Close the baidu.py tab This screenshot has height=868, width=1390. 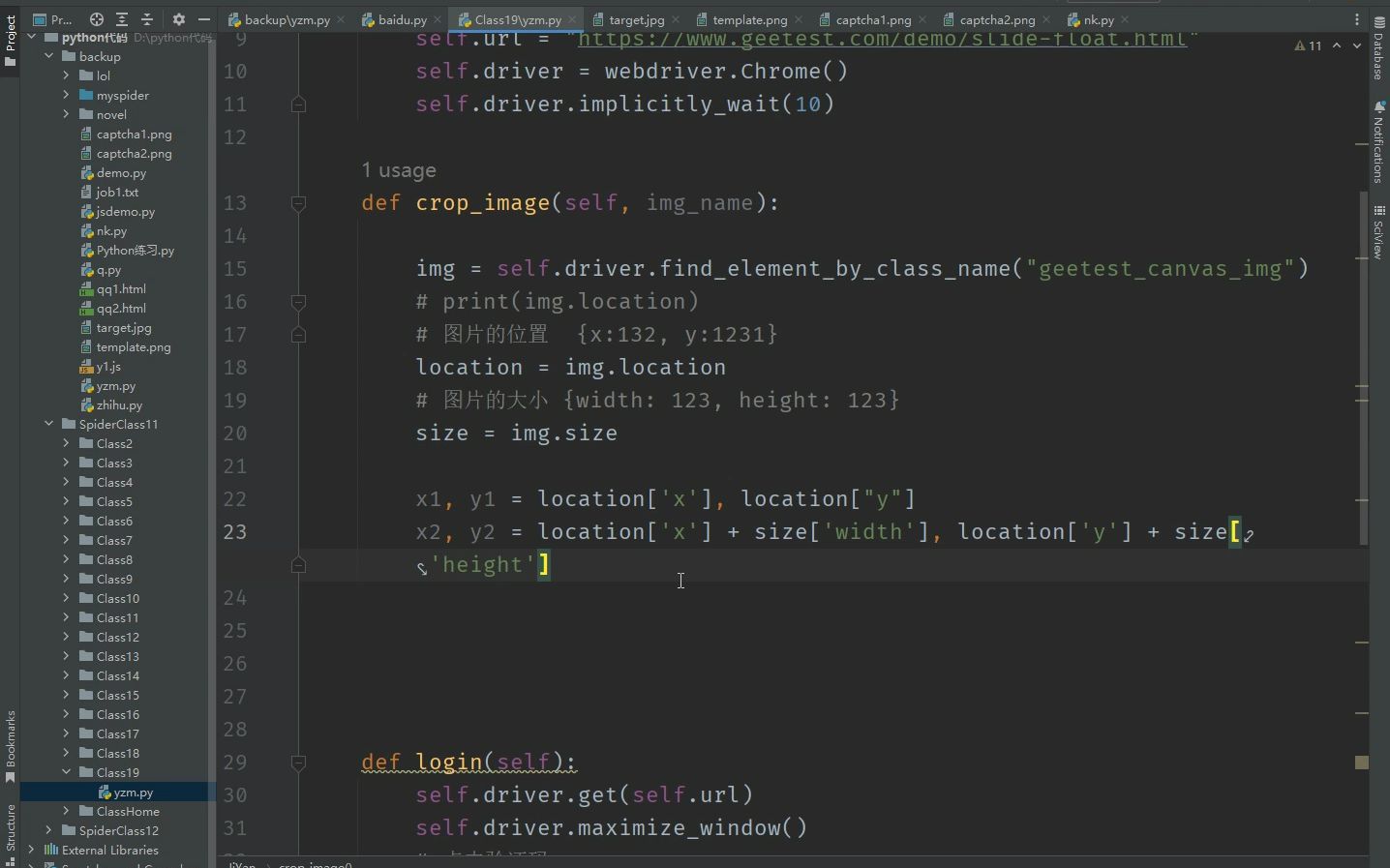coord(438,19)
